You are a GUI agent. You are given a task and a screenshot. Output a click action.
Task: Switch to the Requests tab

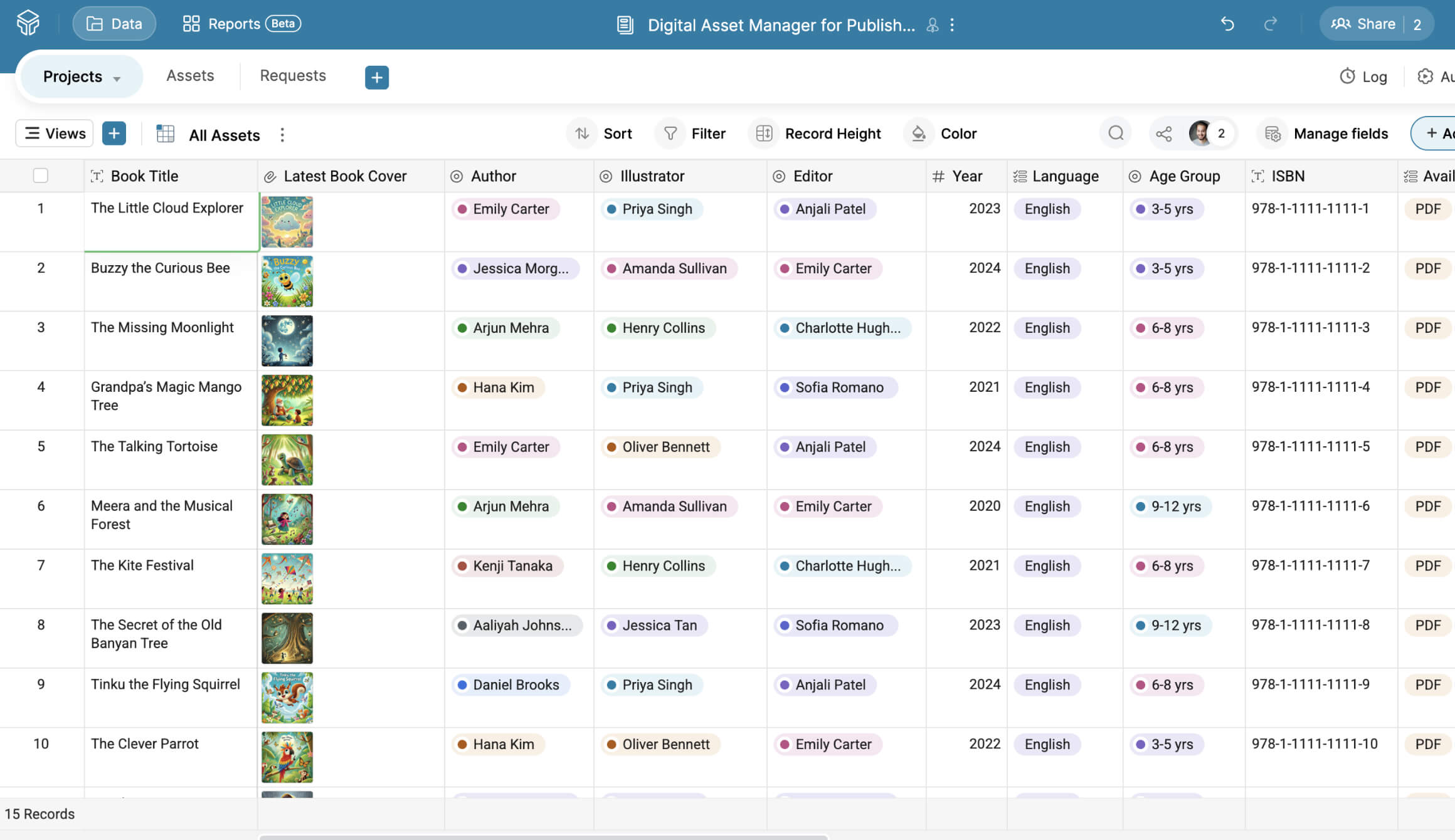point(293,76)
